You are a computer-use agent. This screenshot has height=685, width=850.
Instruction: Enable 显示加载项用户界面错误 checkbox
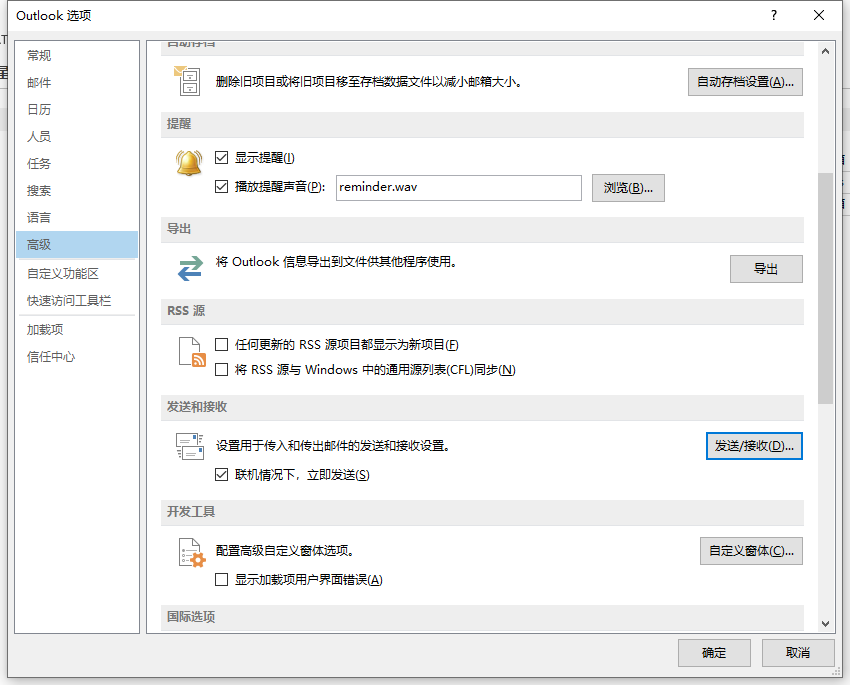click(x=221, y=580)
